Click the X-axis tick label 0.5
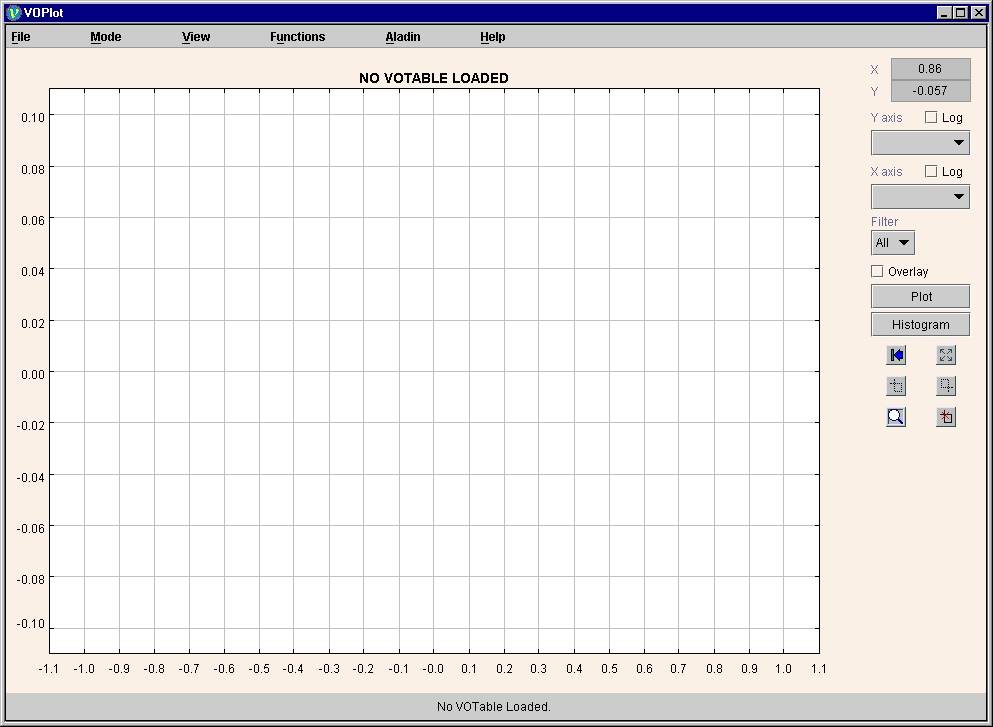The width and height of the screenshot is (993, 727). (609, 669)
